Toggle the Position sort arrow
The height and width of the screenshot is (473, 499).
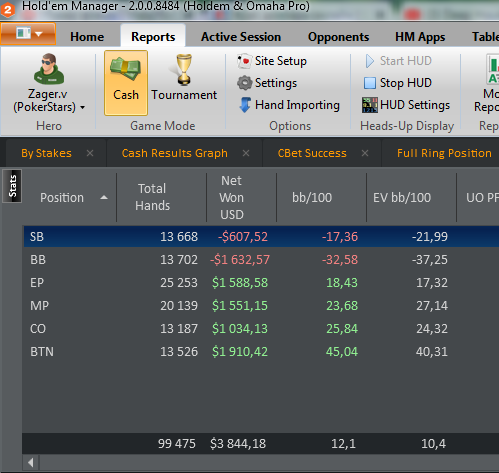coord(104,198)
